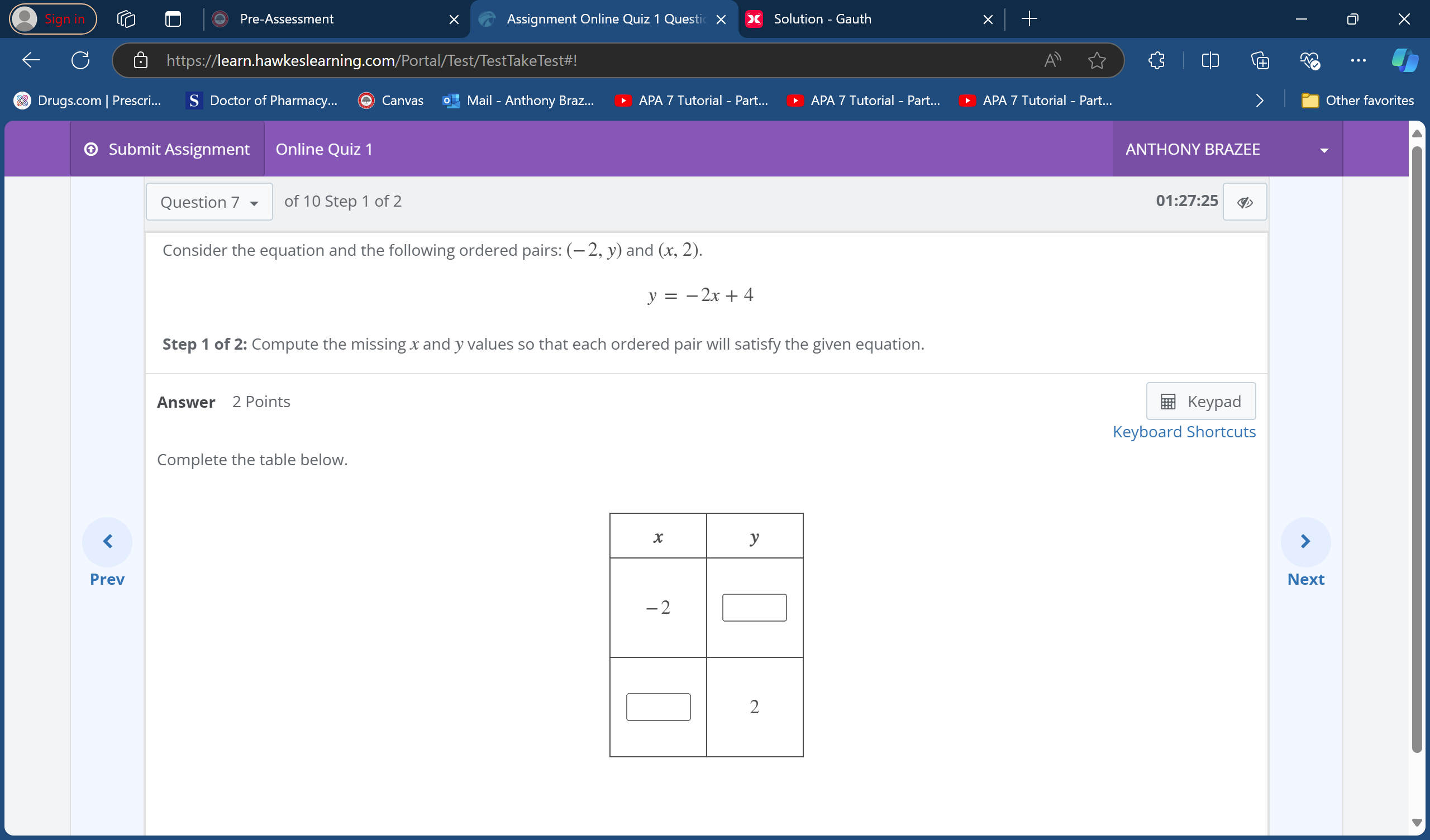Open Read aloud in address bar
This screenshot has width=1430, height=840.
tap(1052, 60)
